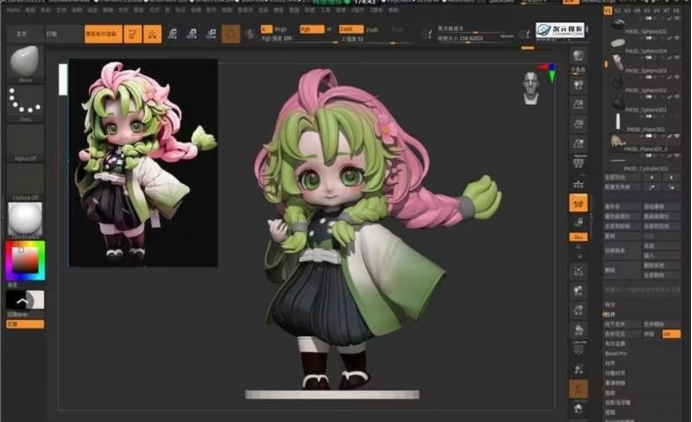Click the 重命名 button
Screen dimensions: 692x422
(622, 206)
